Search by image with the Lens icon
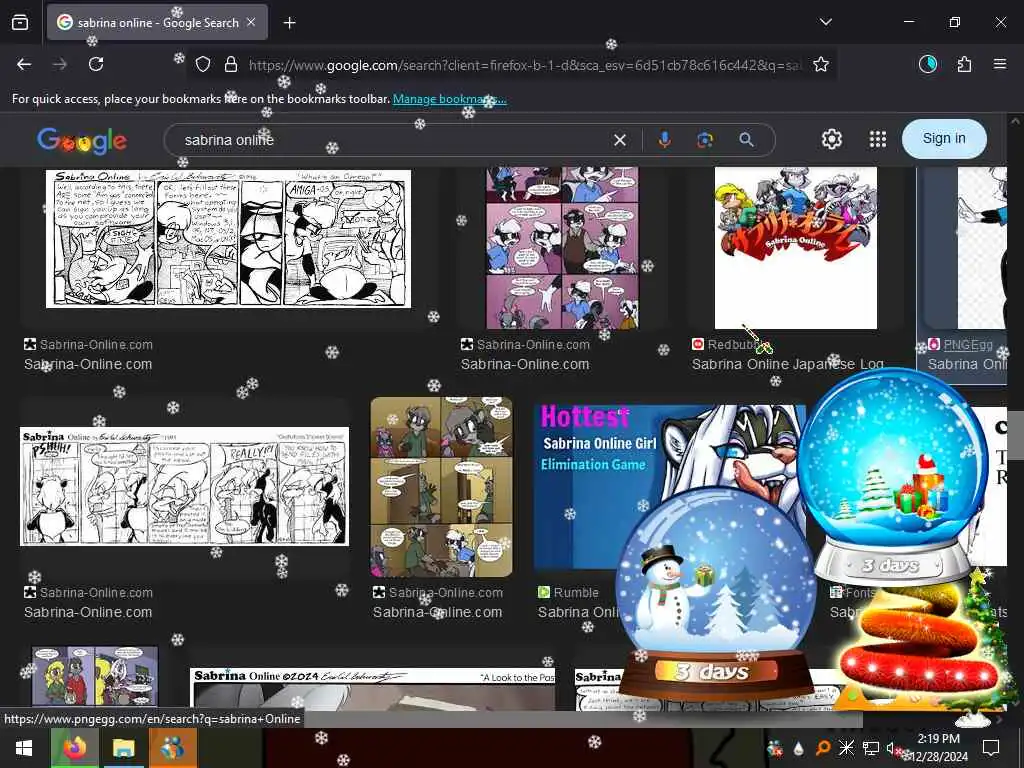 point(705,140)
